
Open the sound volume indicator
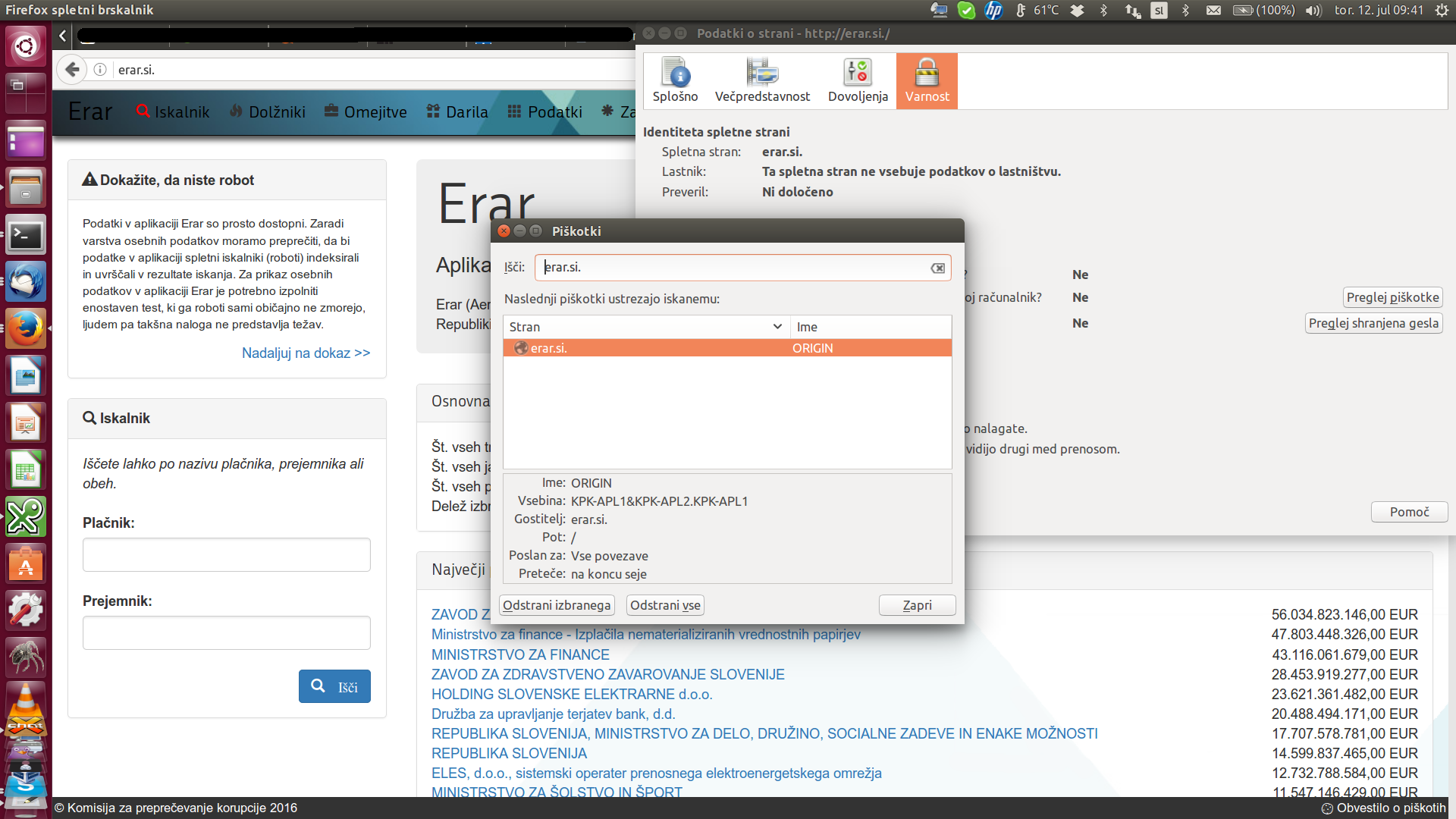pos(1313,11)
